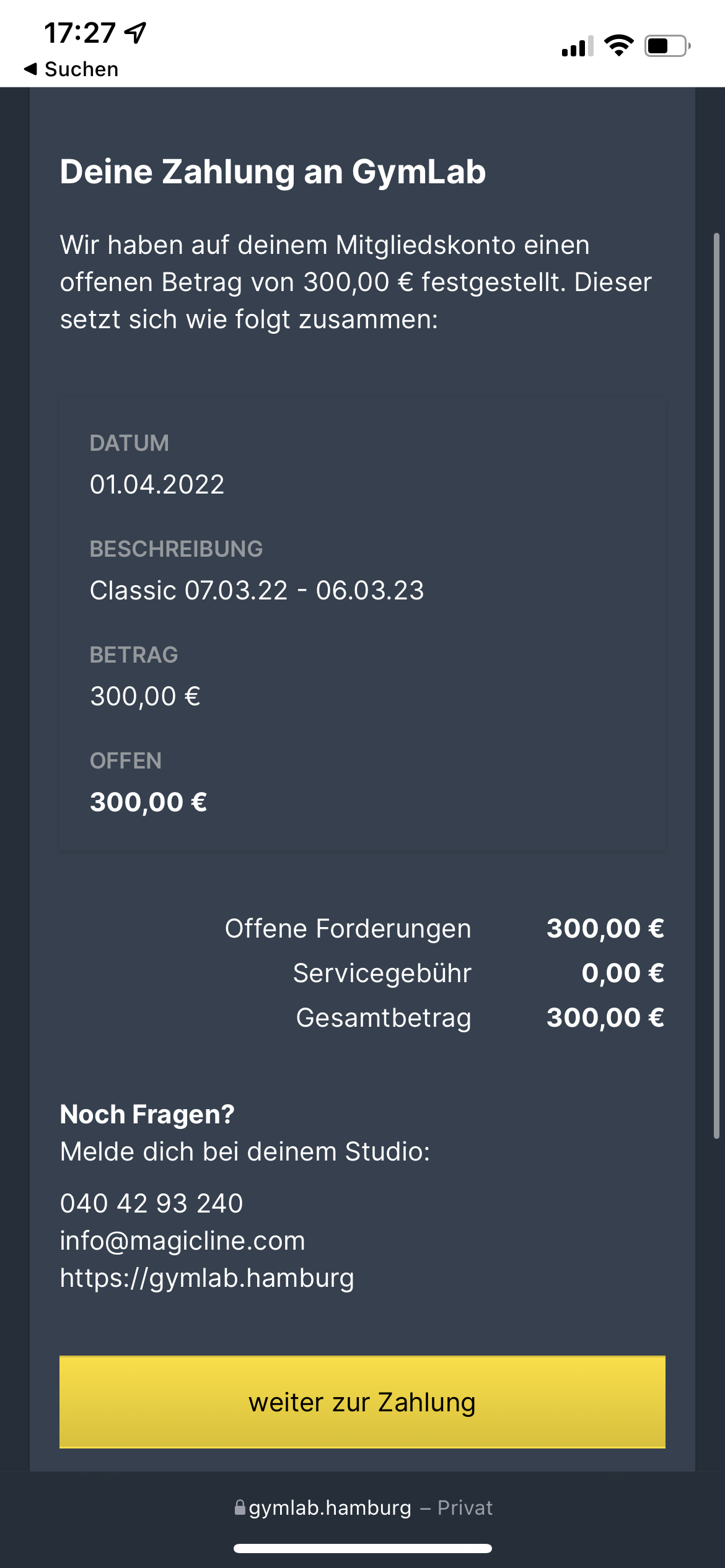Tap the Suchen back arrow icon
The width and height of the screenshot is (725, 1568).
30,69
